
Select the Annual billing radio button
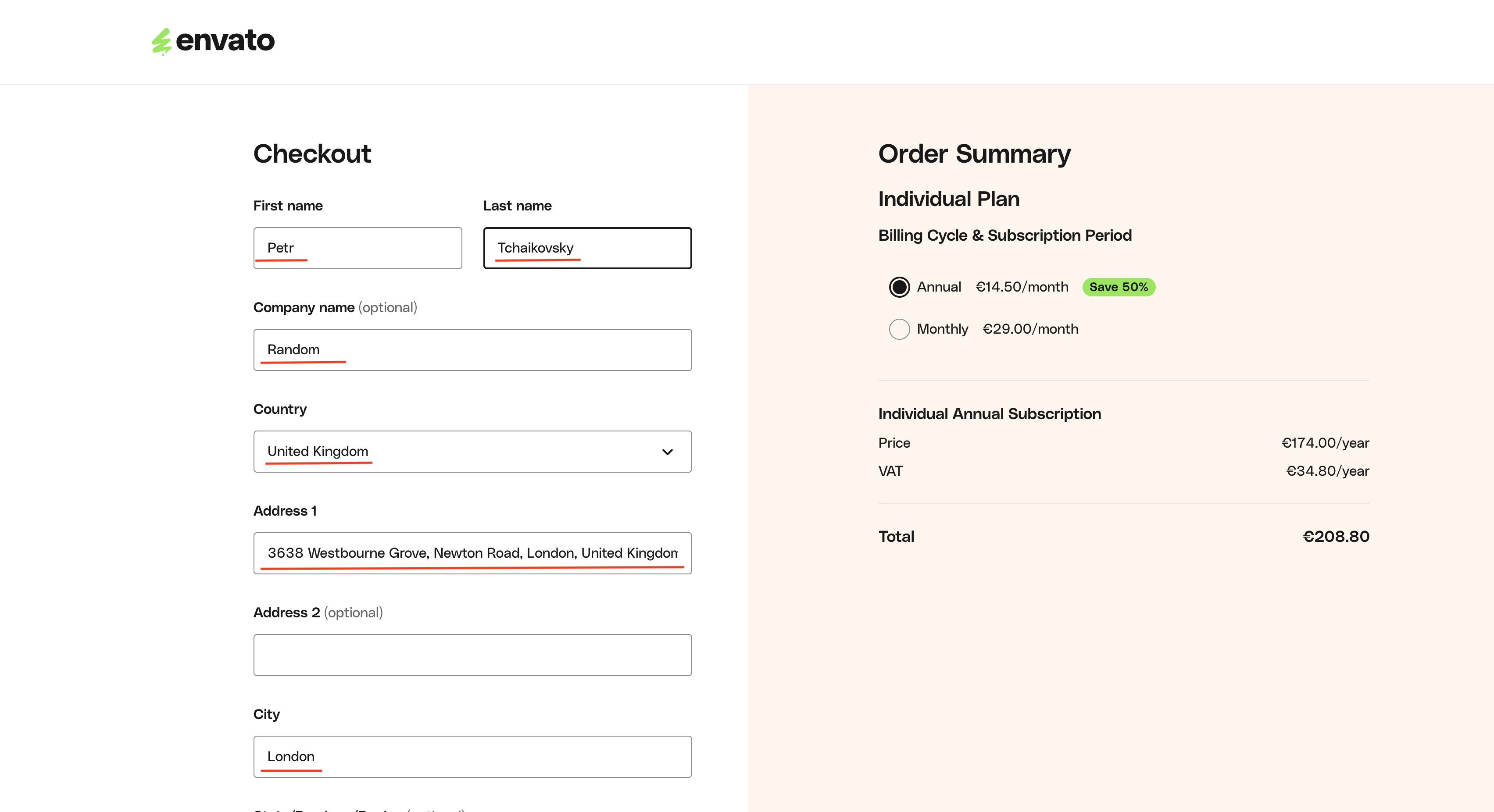pyautogui.click(x=899, y=287)
